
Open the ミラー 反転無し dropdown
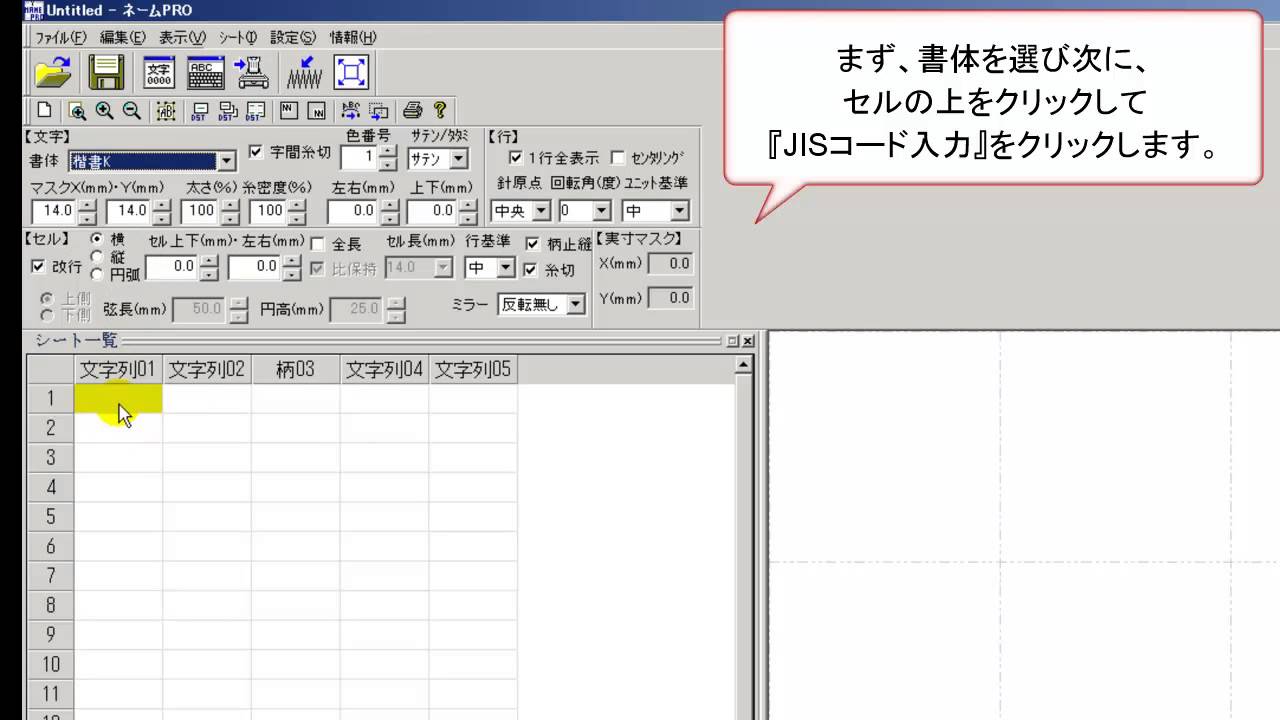pyautogui.click(x=576, y=305)
